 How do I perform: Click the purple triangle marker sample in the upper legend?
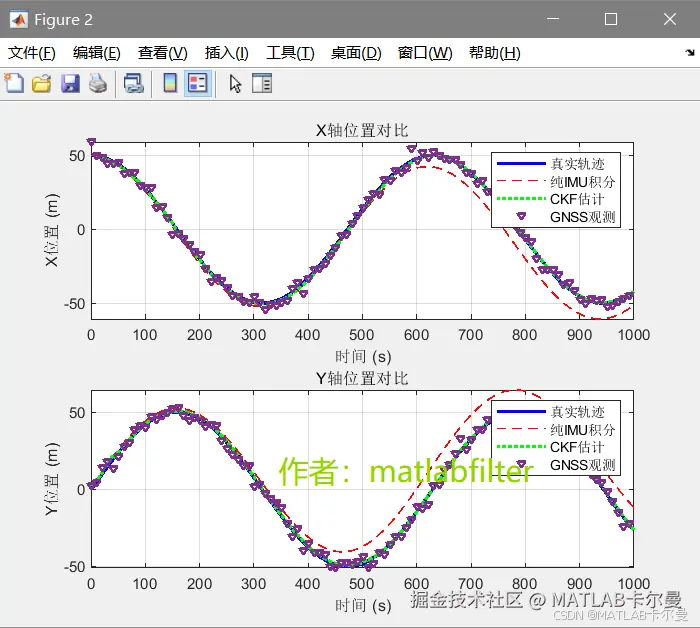(521, 216)
